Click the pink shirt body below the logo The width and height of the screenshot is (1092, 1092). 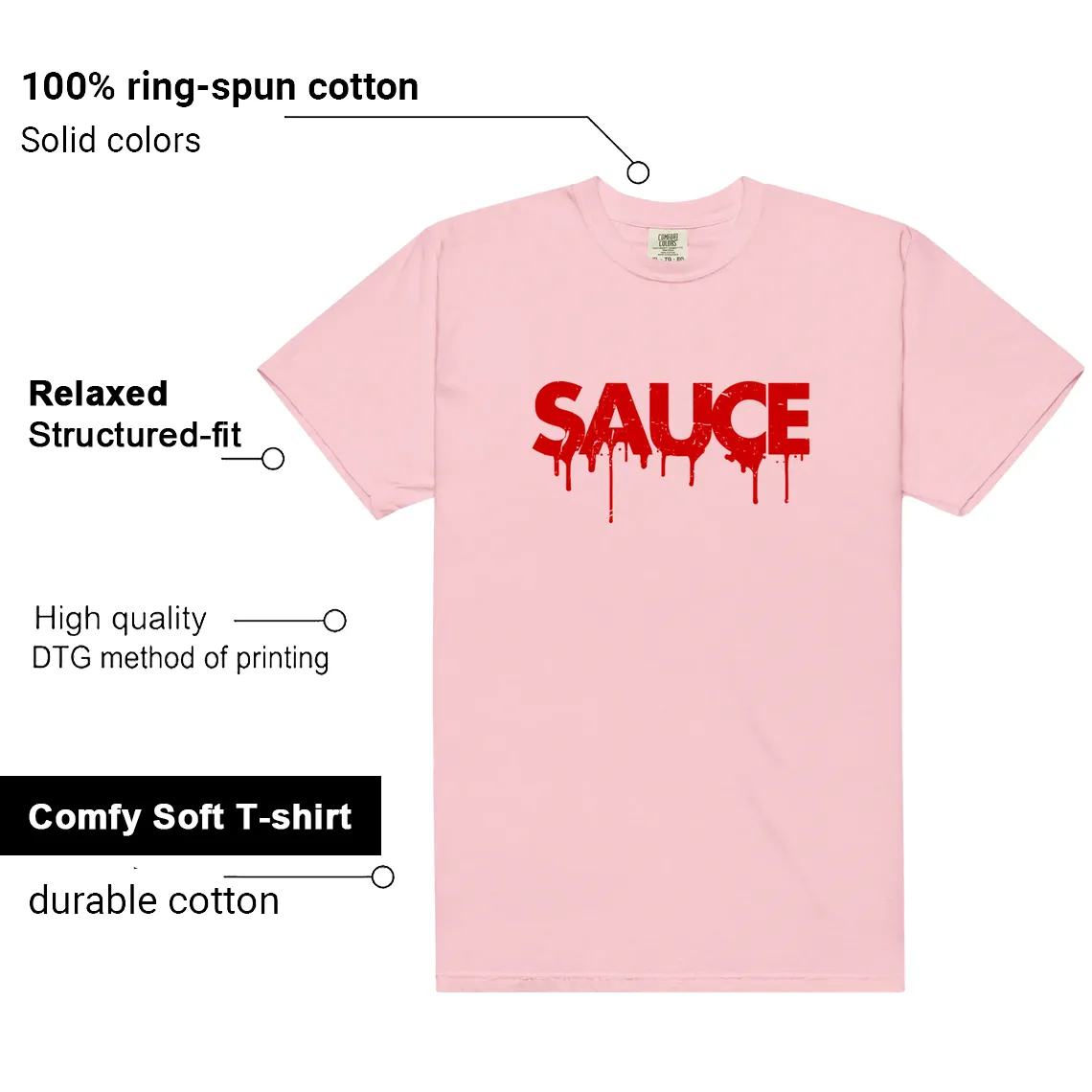pos(669,731)
